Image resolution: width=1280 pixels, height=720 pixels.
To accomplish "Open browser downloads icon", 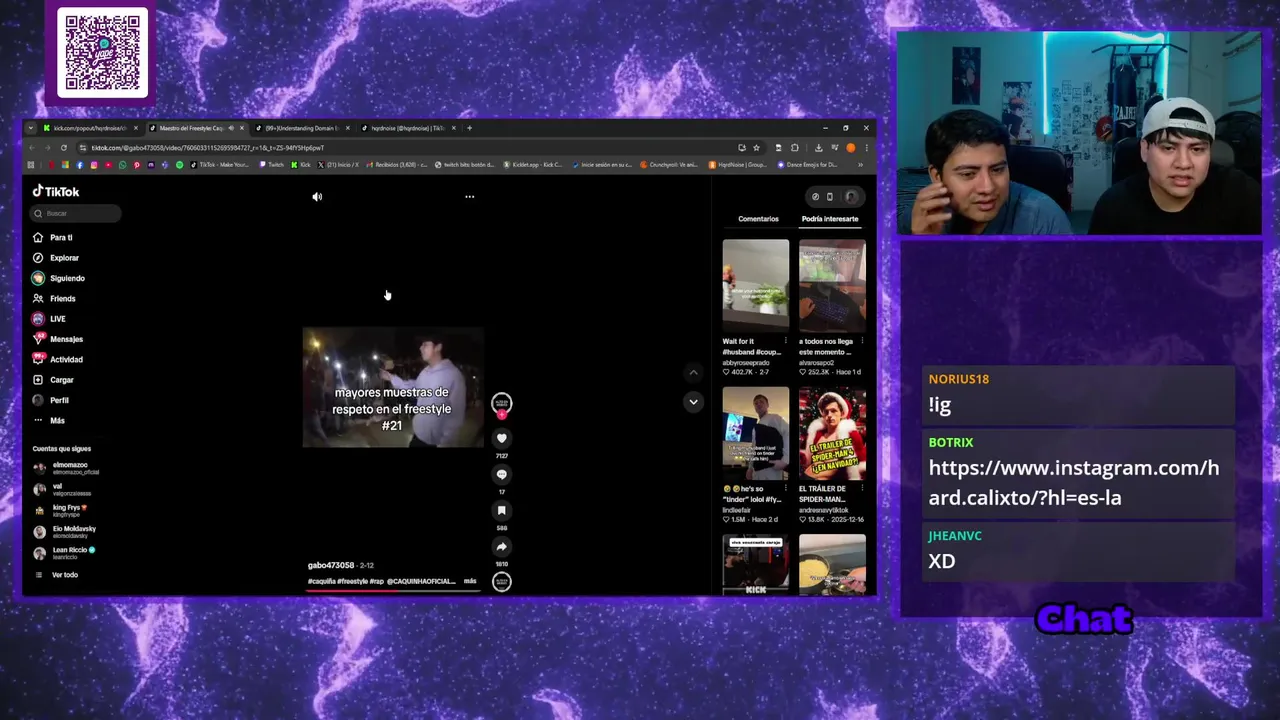I will (818, 148).
